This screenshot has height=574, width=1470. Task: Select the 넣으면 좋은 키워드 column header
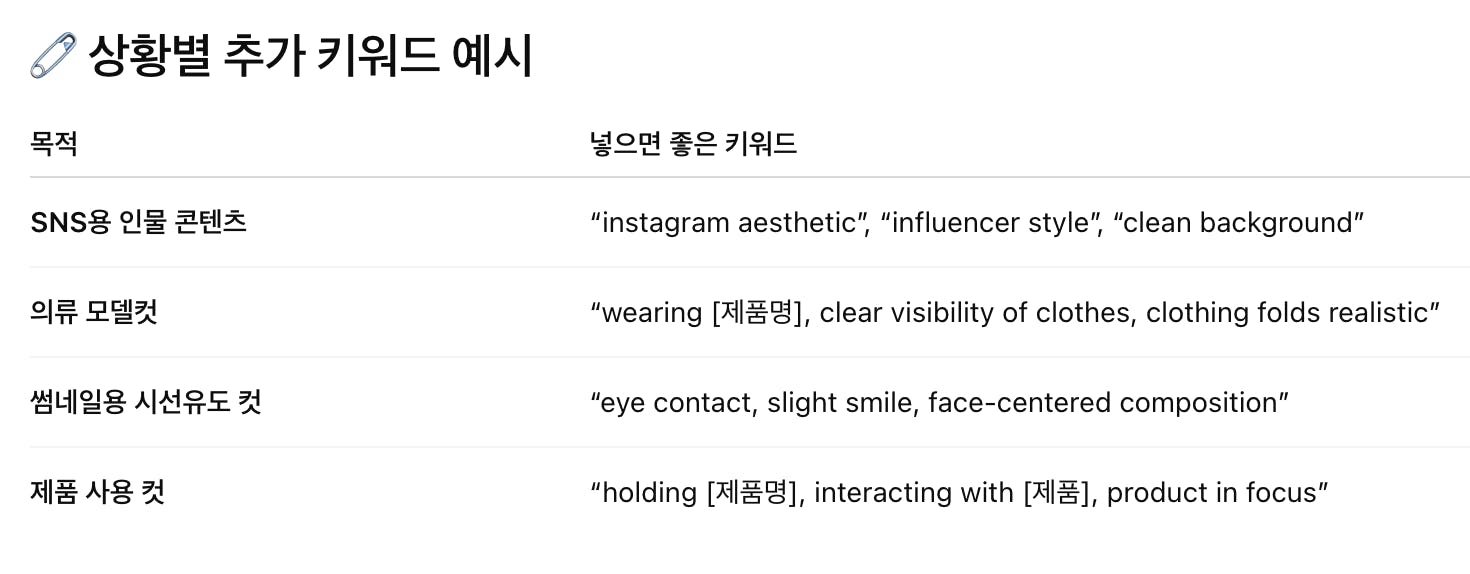click(693, 144)
